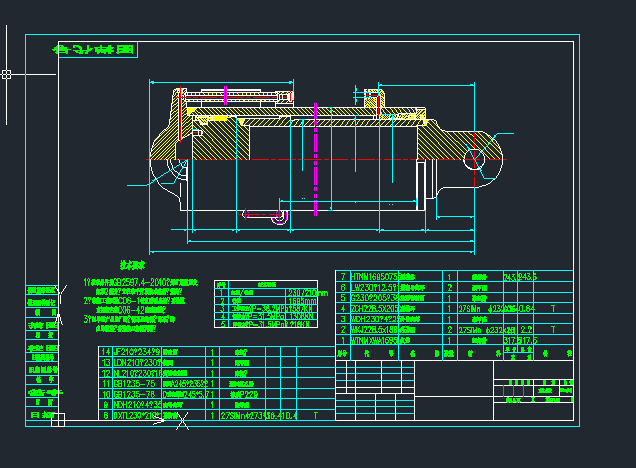The height and width of the screenshot is (468, 636).
Task: Click the crosshair cursor pickbox square
Action: coord(7,74)
